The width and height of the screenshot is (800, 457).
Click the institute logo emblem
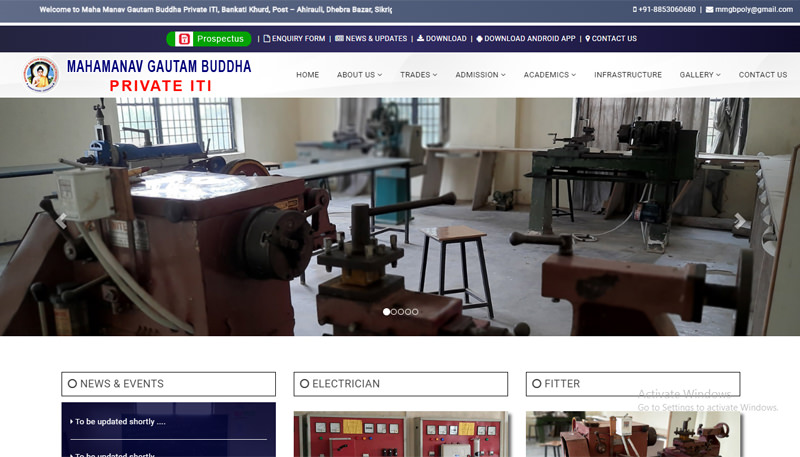[41, 75]
